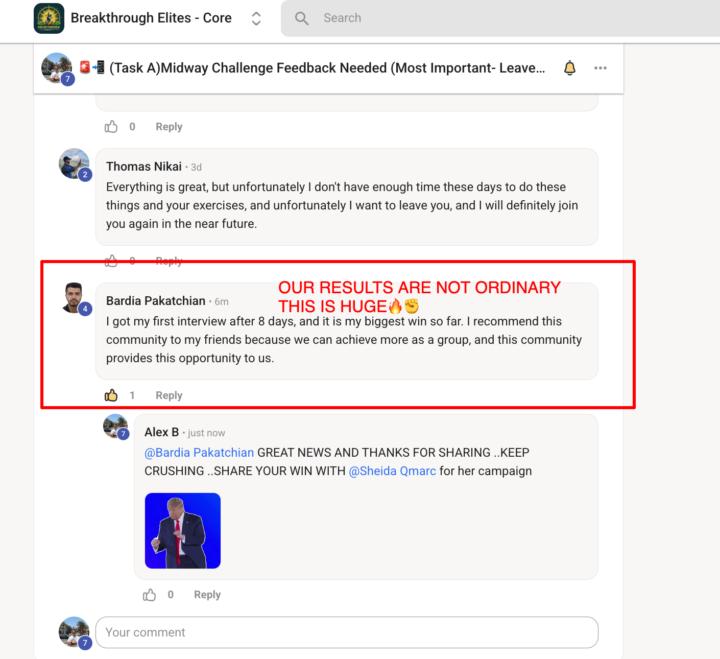Image resolution: width=720 pixels, height=659 pixels.
Task: Open the three-dot post options menu
Action: coord(600,68)
